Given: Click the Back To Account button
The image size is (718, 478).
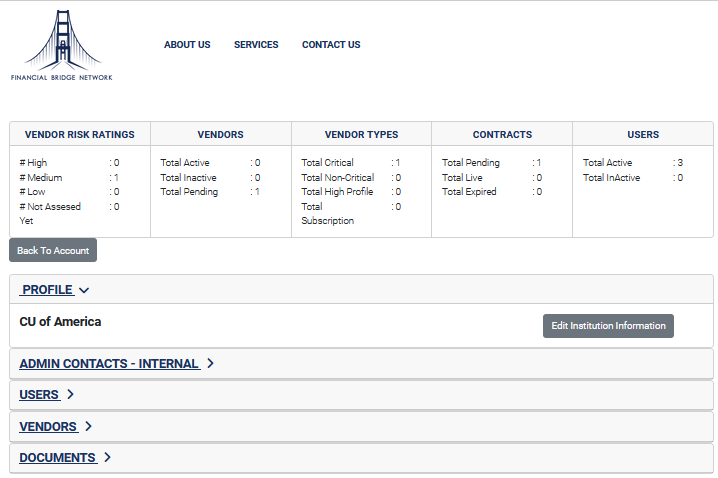Looking at the screenshot, I should (53, 250).
